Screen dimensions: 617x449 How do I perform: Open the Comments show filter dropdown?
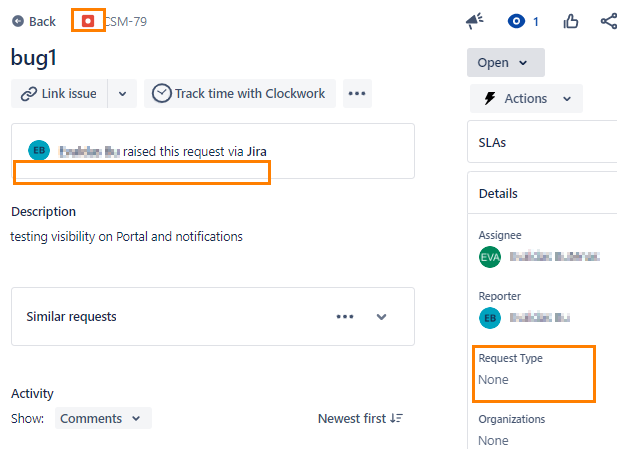pos(103,418)
